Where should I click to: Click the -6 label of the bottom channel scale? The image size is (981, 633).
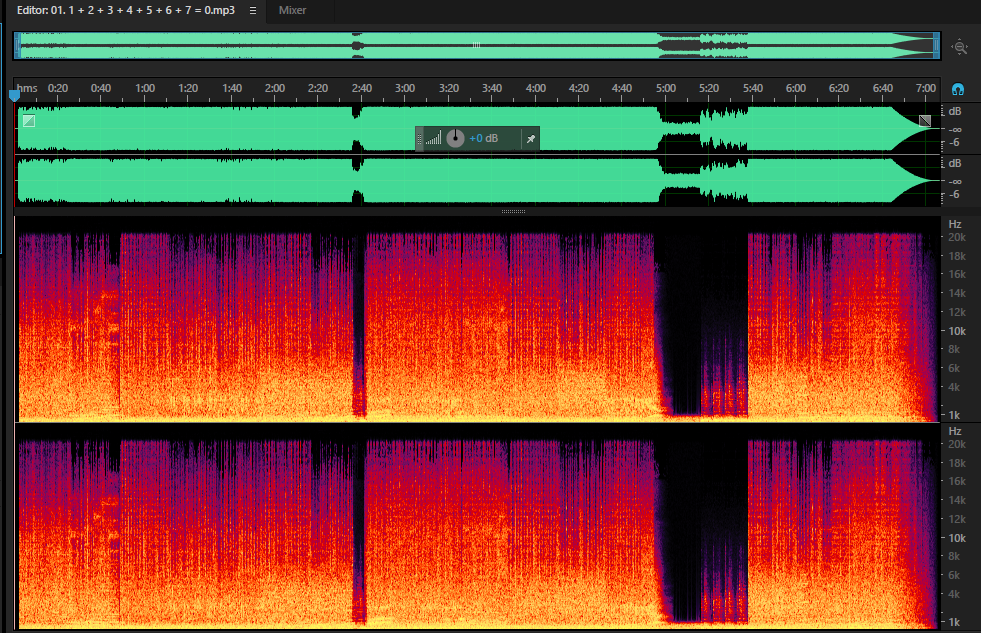(954, 195)
